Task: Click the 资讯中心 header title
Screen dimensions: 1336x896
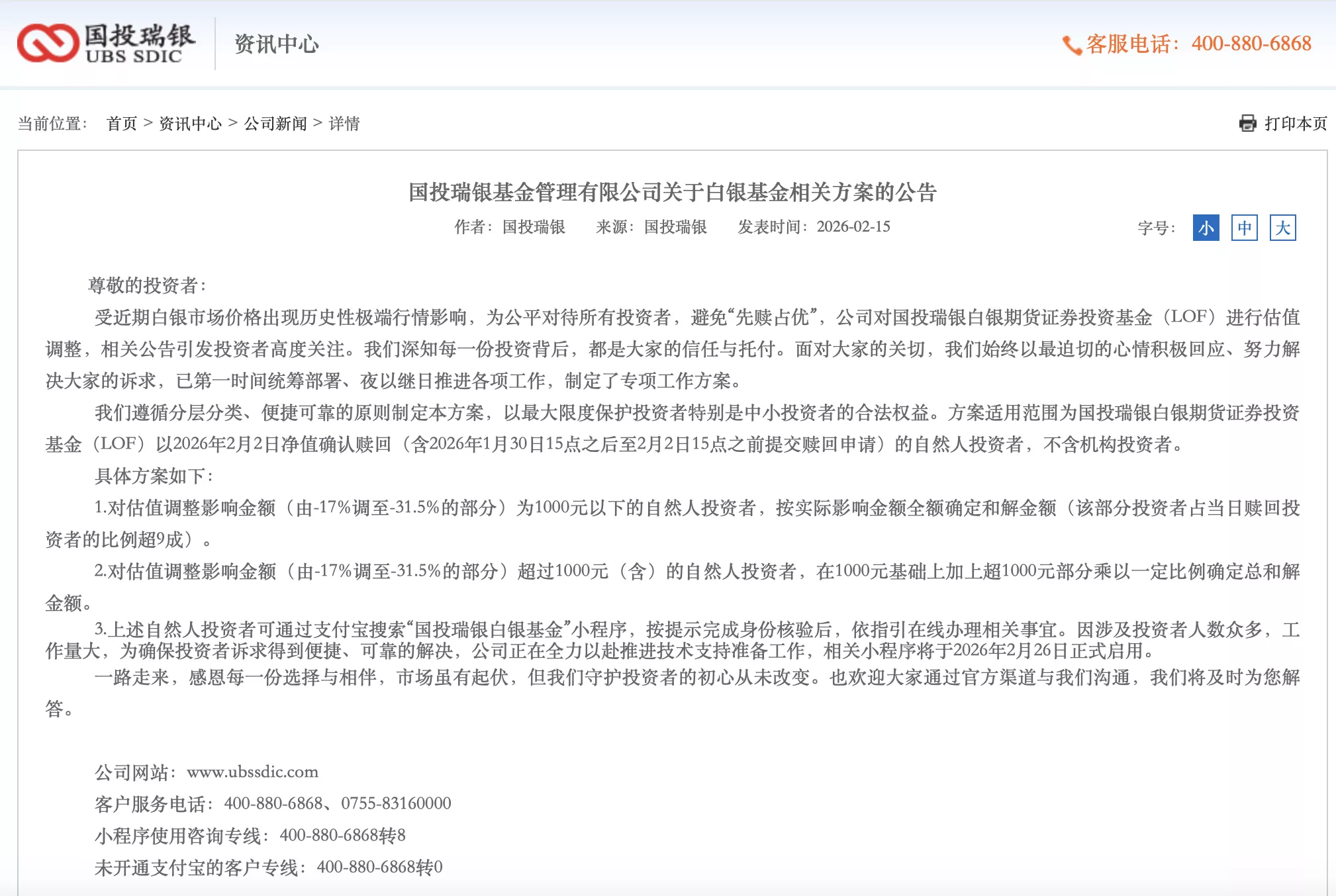Action: coord(277,44)
